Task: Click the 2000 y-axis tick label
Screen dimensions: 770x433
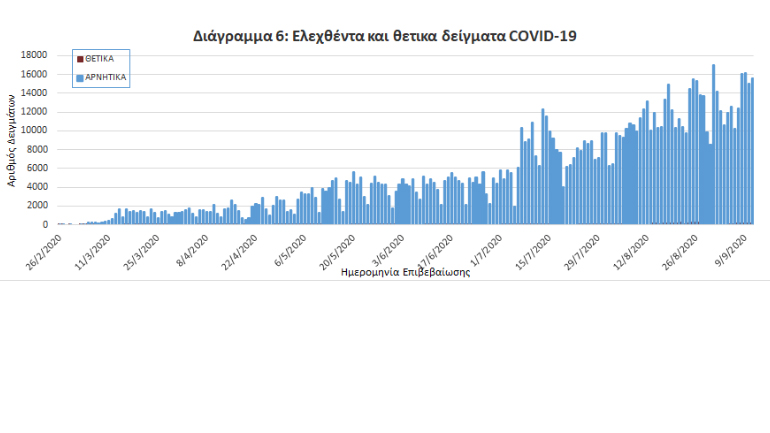Action: pos(39,206)
